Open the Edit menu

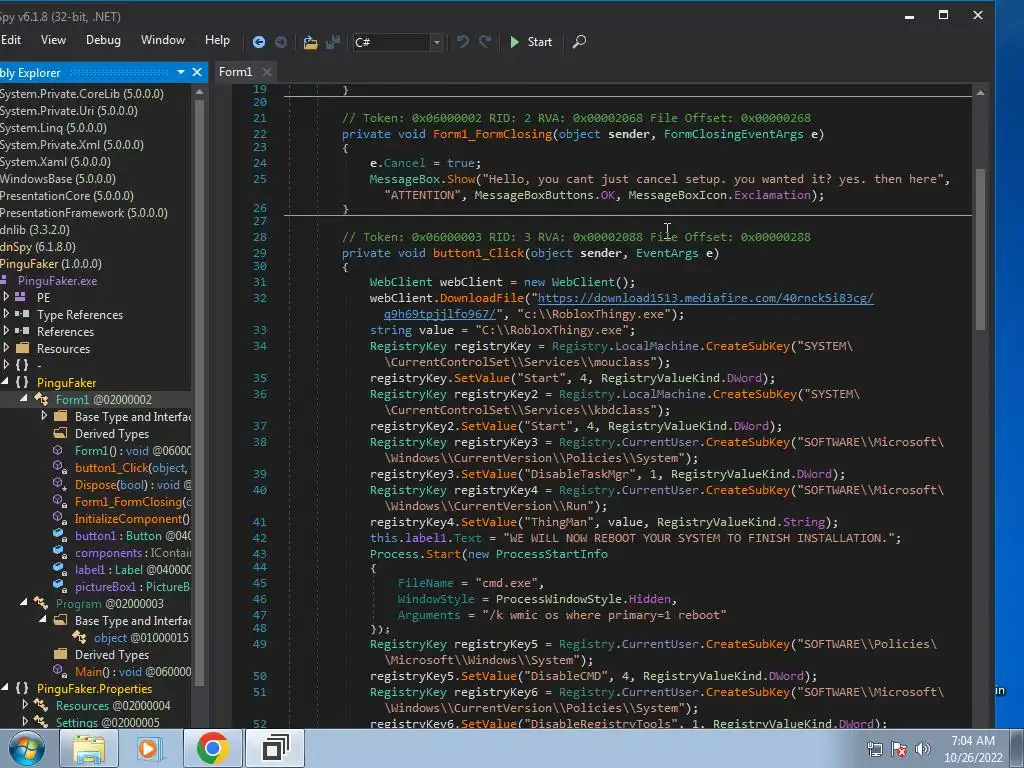point(10,40)
